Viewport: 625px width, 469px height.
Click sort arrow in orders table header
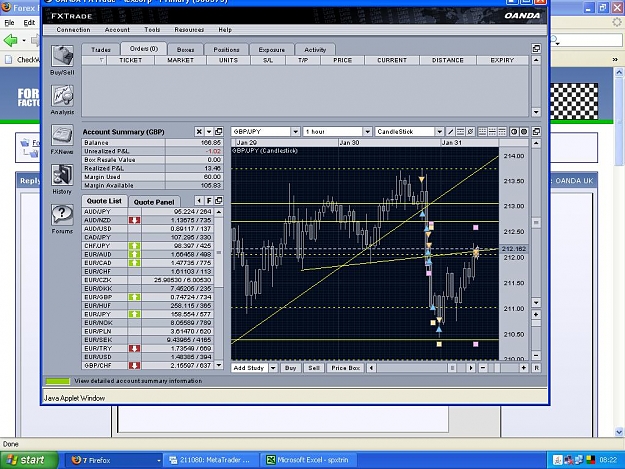(101, 60)
